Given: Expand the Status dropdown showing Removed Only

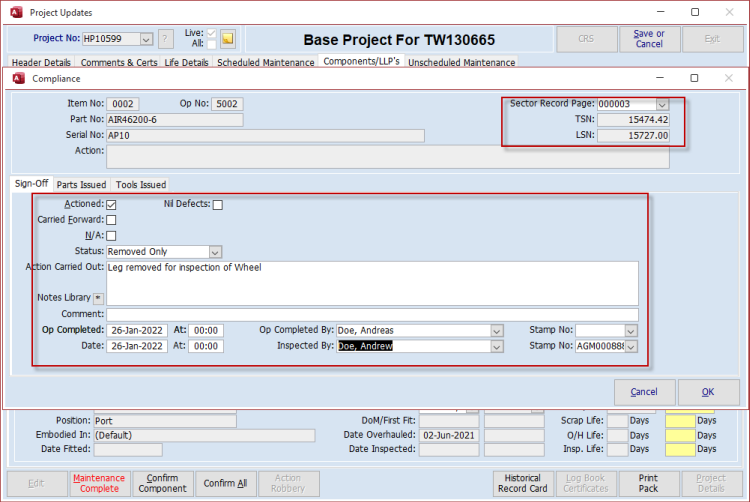Looking at the screenshot, I should point(215,252).
